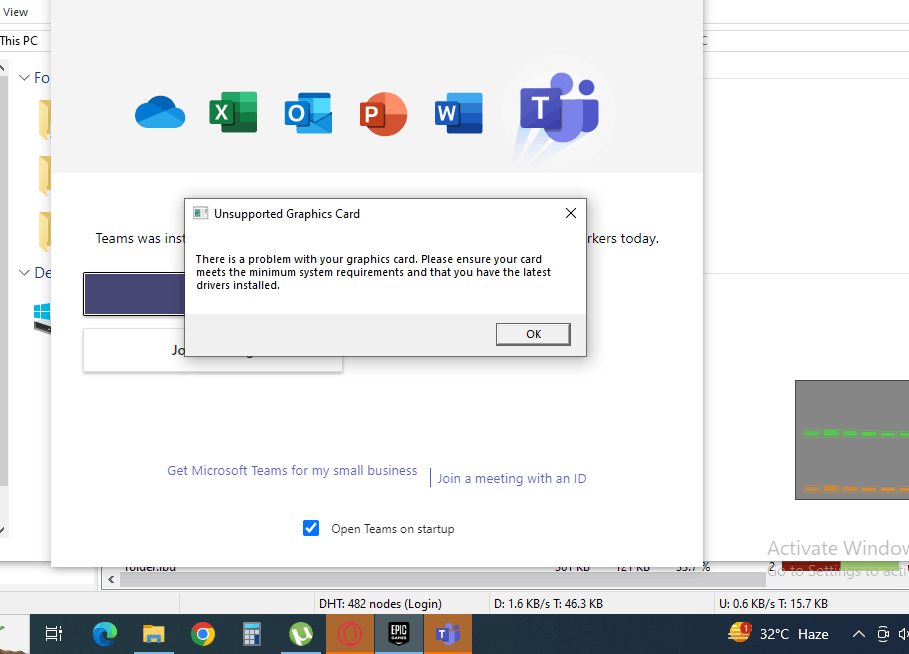Click the OneDrive cloud icon
The height and width of the screenshot is (654, 909).
tap(160, 112)
